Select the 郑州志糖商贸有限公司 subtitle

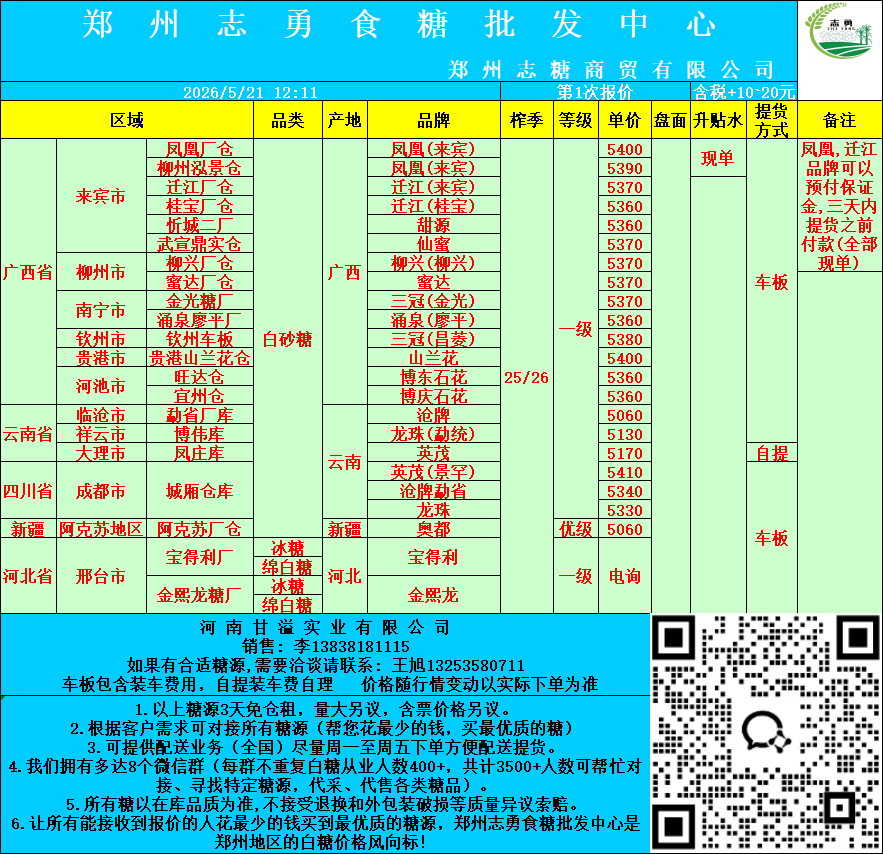pyautogui.click(x=612, y=70)
